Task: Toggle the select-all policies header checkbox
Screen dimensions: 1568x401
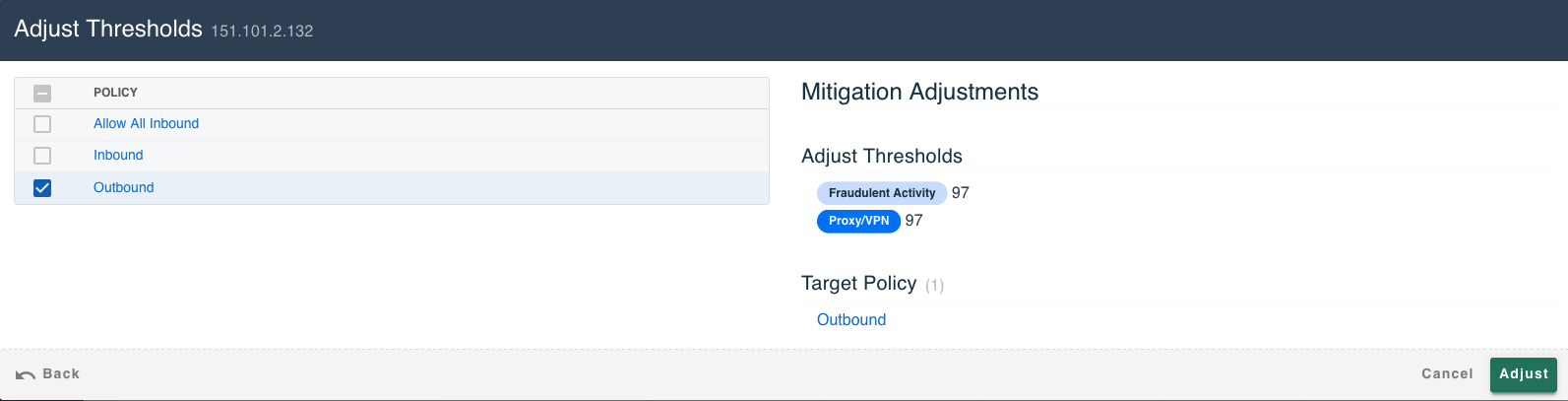Action: pos(42,94)
